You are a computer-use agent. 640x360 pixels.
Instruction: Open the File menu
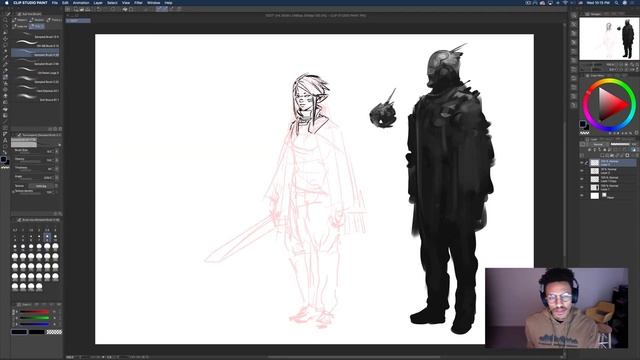(x=55, y=2)
